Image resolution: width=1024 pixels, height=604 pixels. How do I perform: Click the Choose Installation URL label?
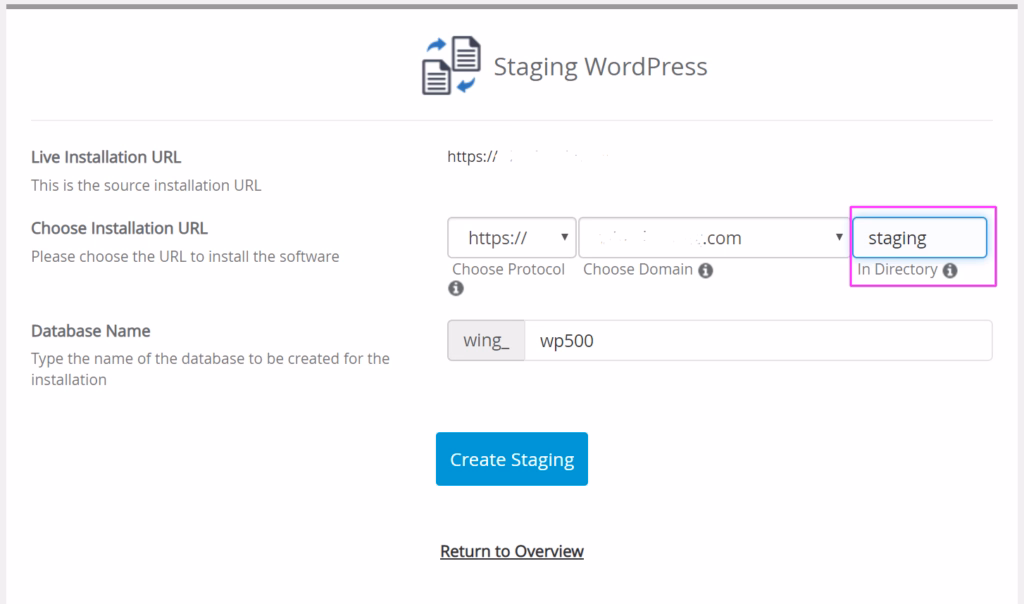119,228
